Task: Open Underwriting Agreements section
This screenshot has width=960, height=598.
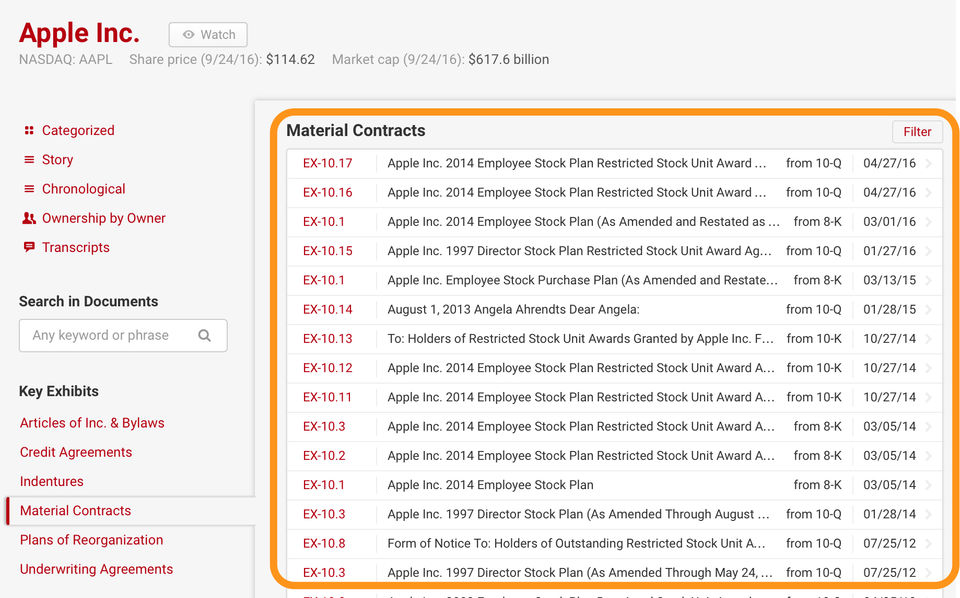Action: (x=96, y=569)
